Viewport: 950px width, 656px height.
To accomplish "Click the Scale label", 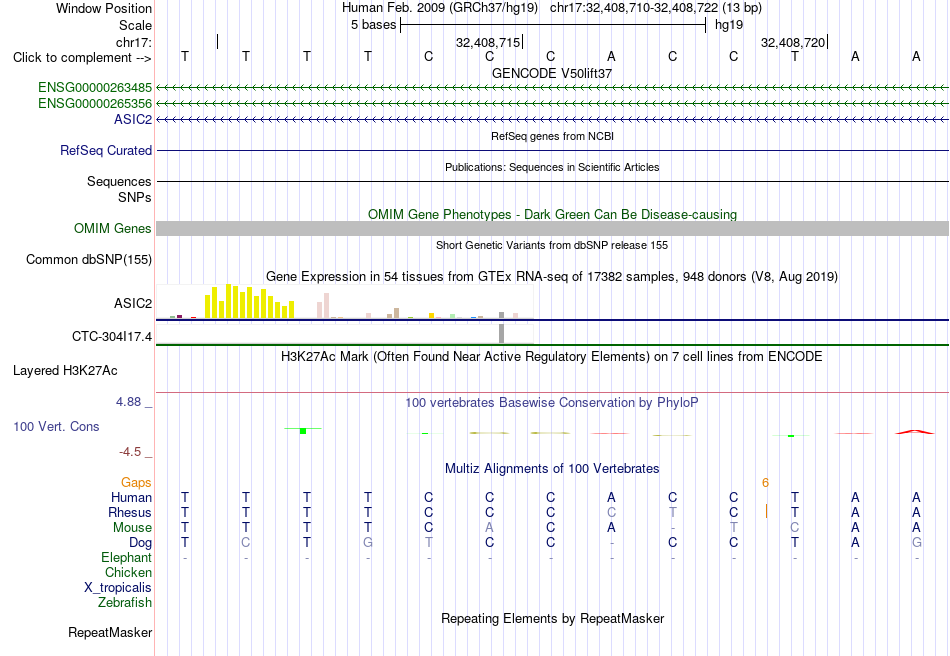I will [x=135, y=25].
